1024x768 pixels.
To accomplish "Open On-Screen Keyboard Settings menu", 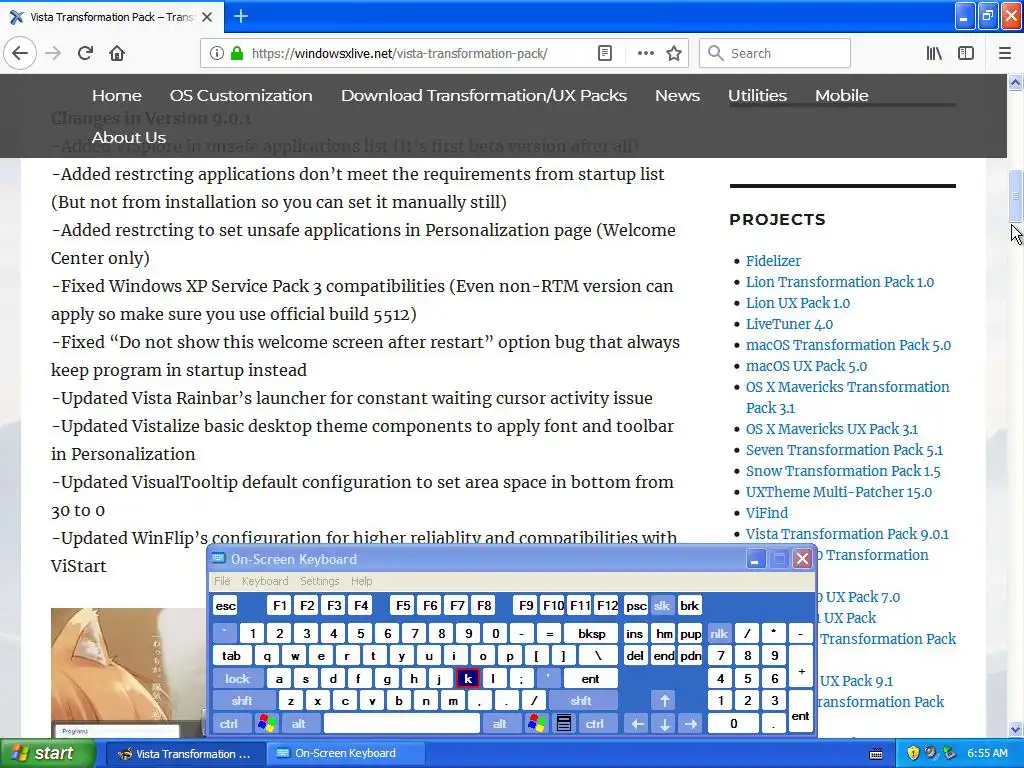I will [319, 581].
